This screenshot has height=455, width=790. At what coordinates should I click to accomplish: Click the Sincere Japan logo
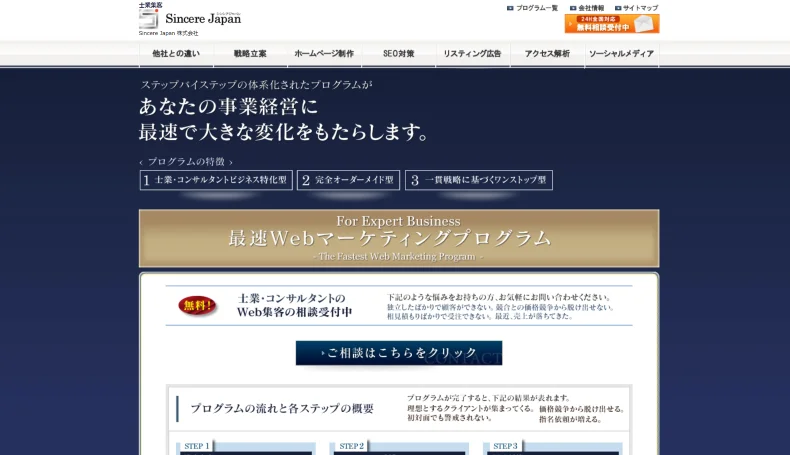[190, 19]
